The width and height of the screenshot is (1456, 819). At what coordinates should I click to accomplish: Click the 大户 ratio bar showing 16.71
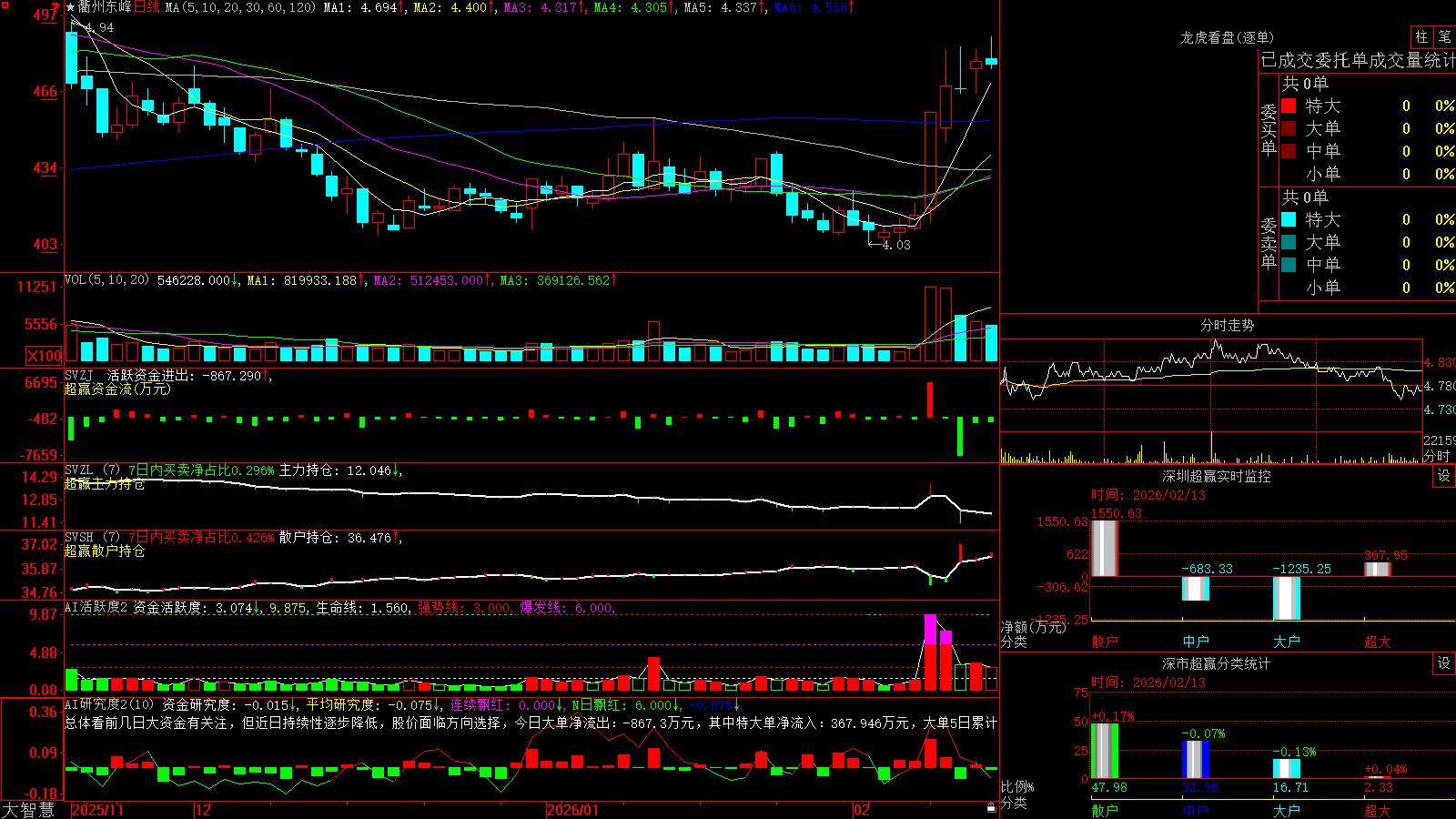pos(1287,769)
